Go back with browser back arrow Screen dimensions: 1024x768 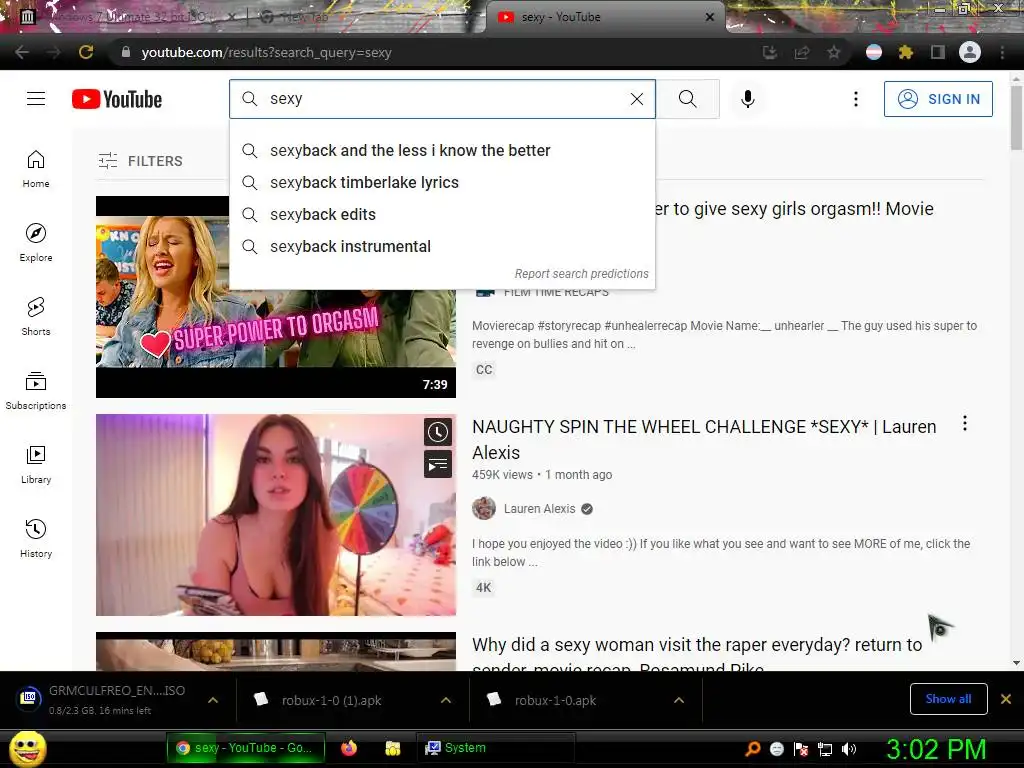(22, 52)
